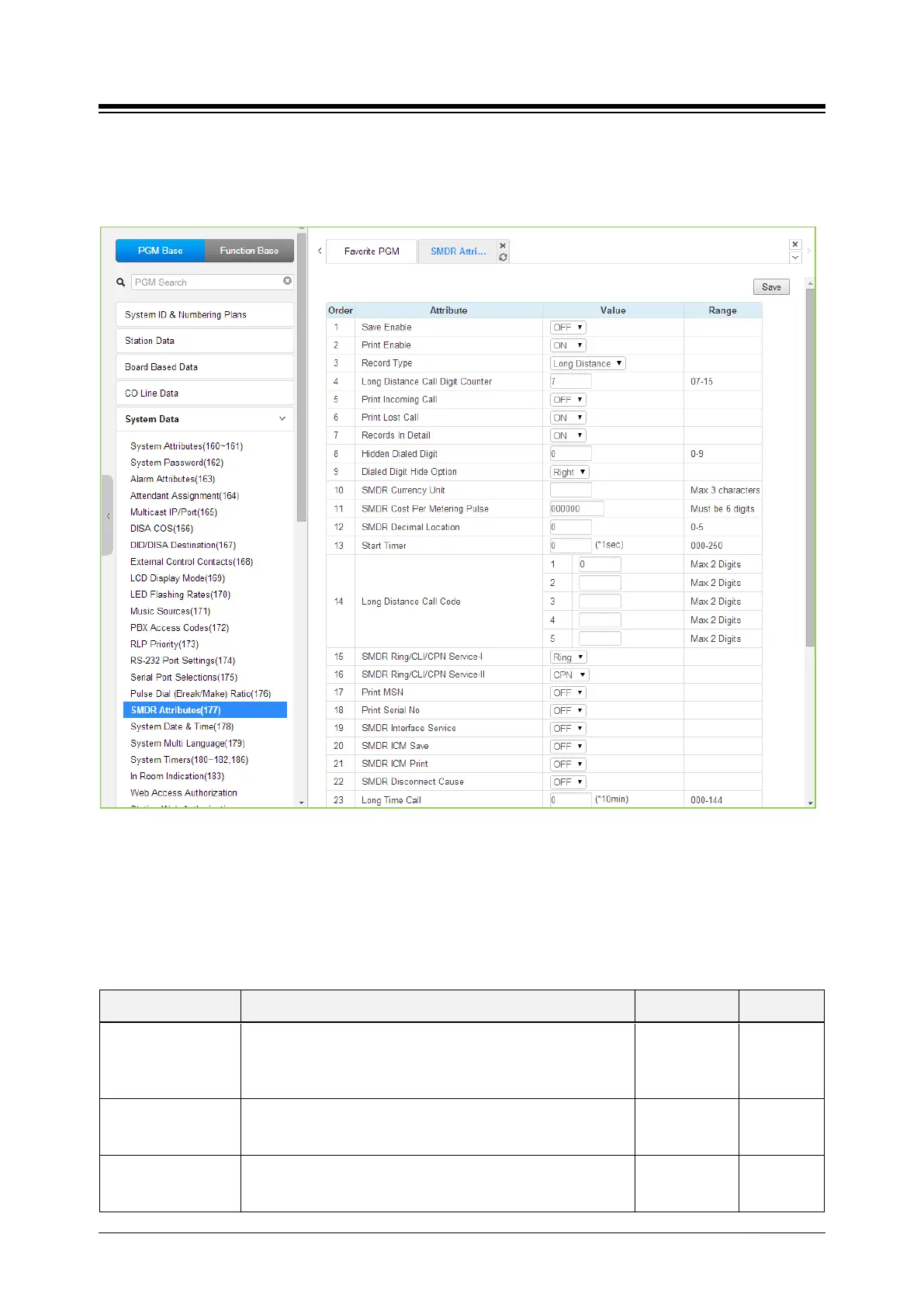Refresh the SMDR Attributes tab
The width and height of the screenshot is (924, 1307).
click(x=503, y=257)
